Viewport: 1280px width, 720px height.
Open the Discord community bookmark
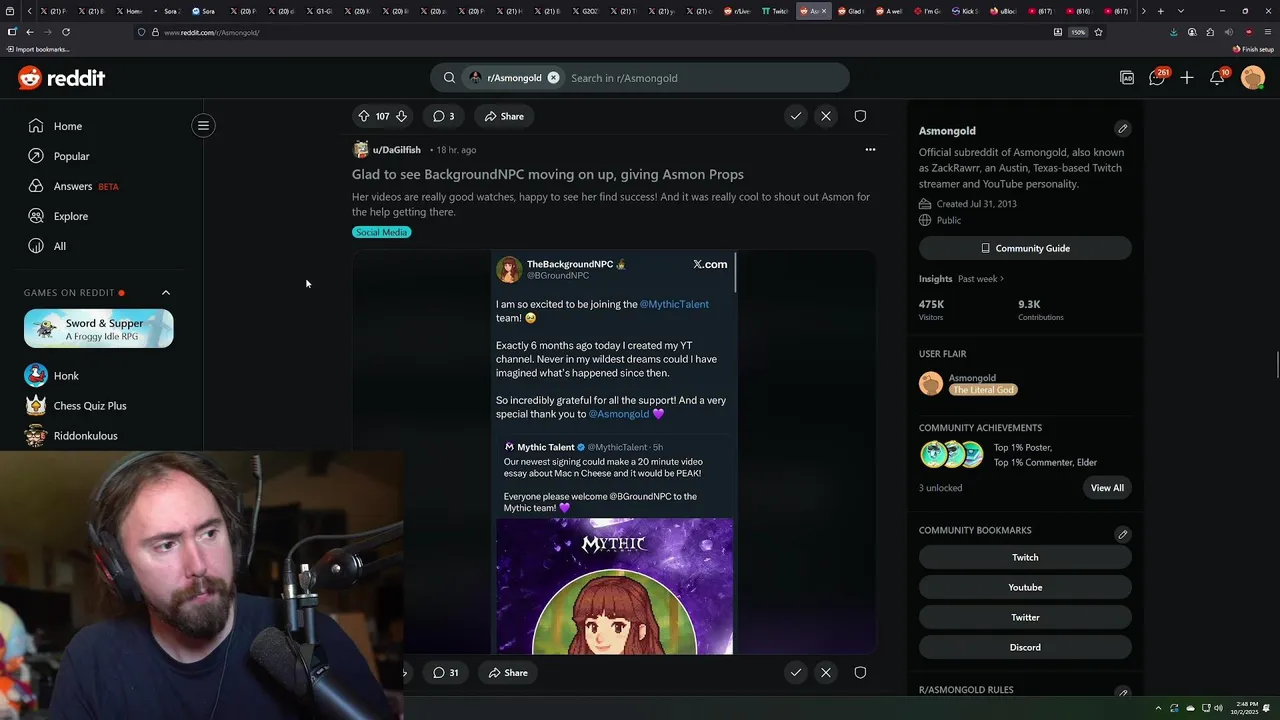tap(1025, 647)
